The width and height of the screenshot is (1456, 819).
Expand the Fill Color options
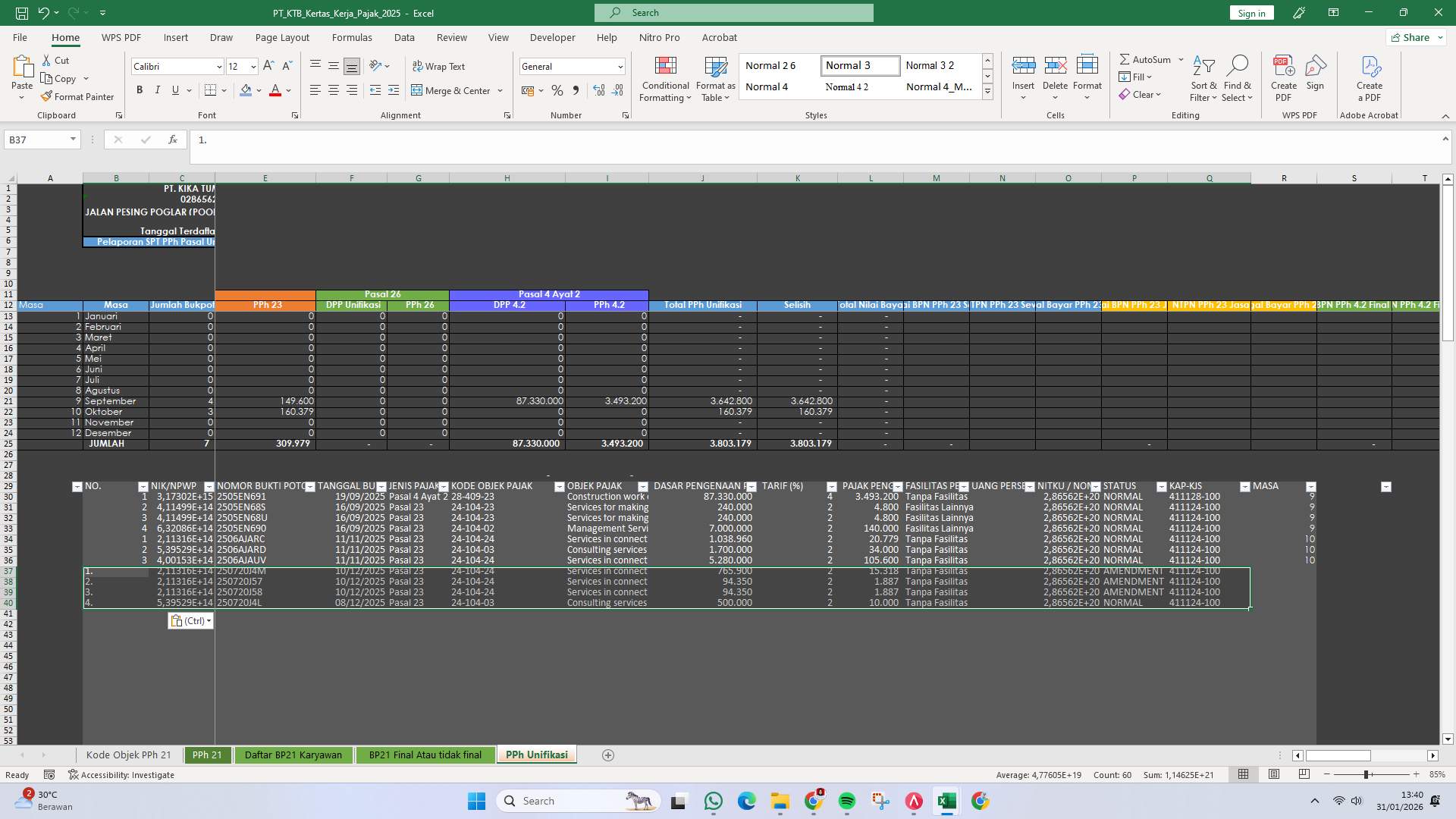pyautogui.click(x=258, y=90)
